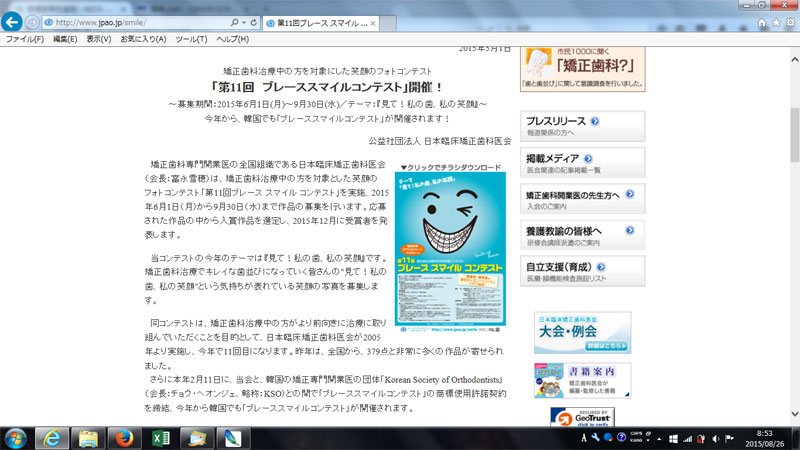Open the 編集(E) menu
Viewport: 800px width, 450px height.
click(65, 39)
